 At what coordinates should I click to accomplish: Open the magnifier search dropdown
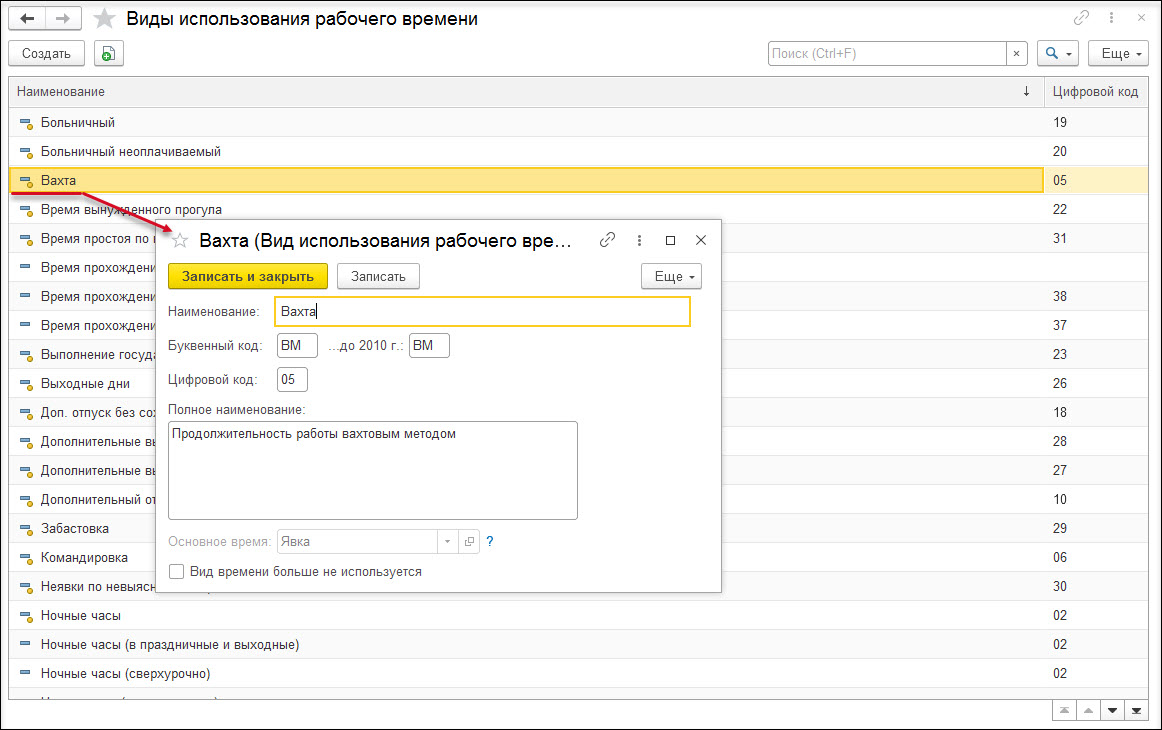(1058, 54)
